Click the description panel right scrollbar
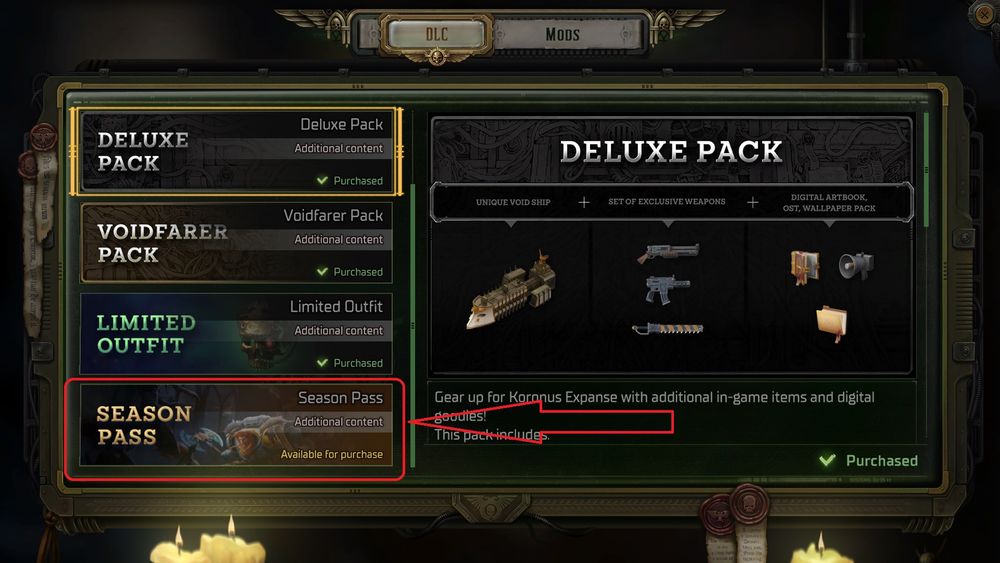1000x563 pixels. (926, 170)
